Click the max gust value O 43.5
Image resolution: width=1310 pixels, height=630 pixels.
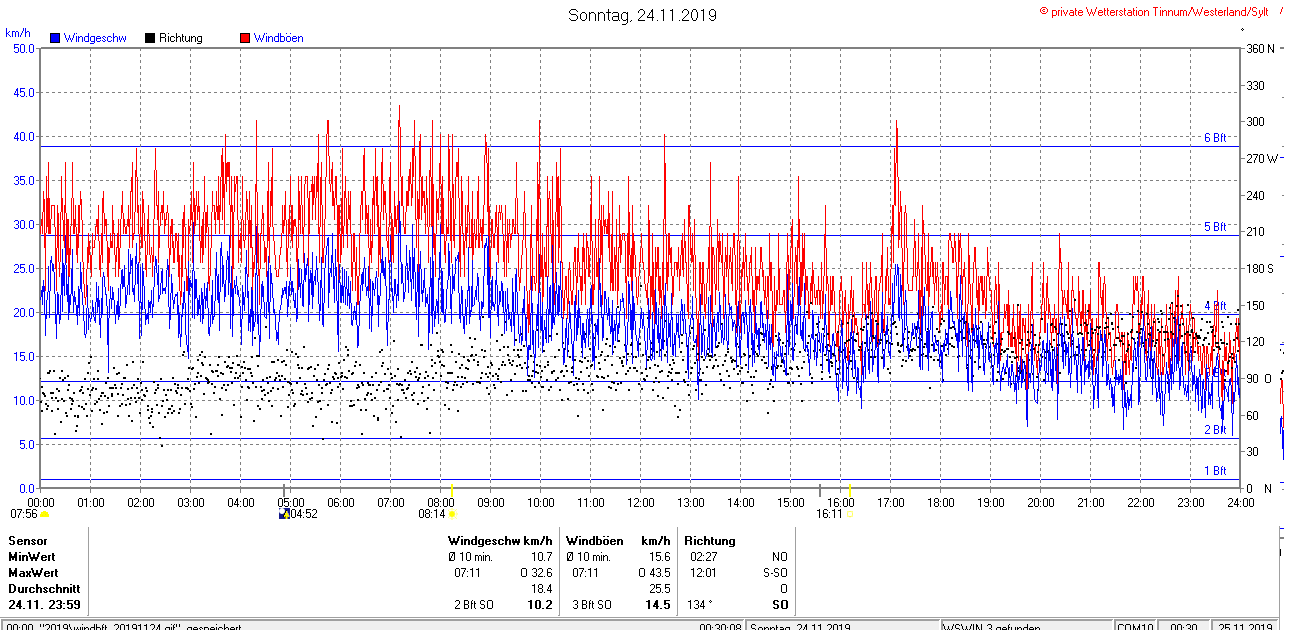654,573
